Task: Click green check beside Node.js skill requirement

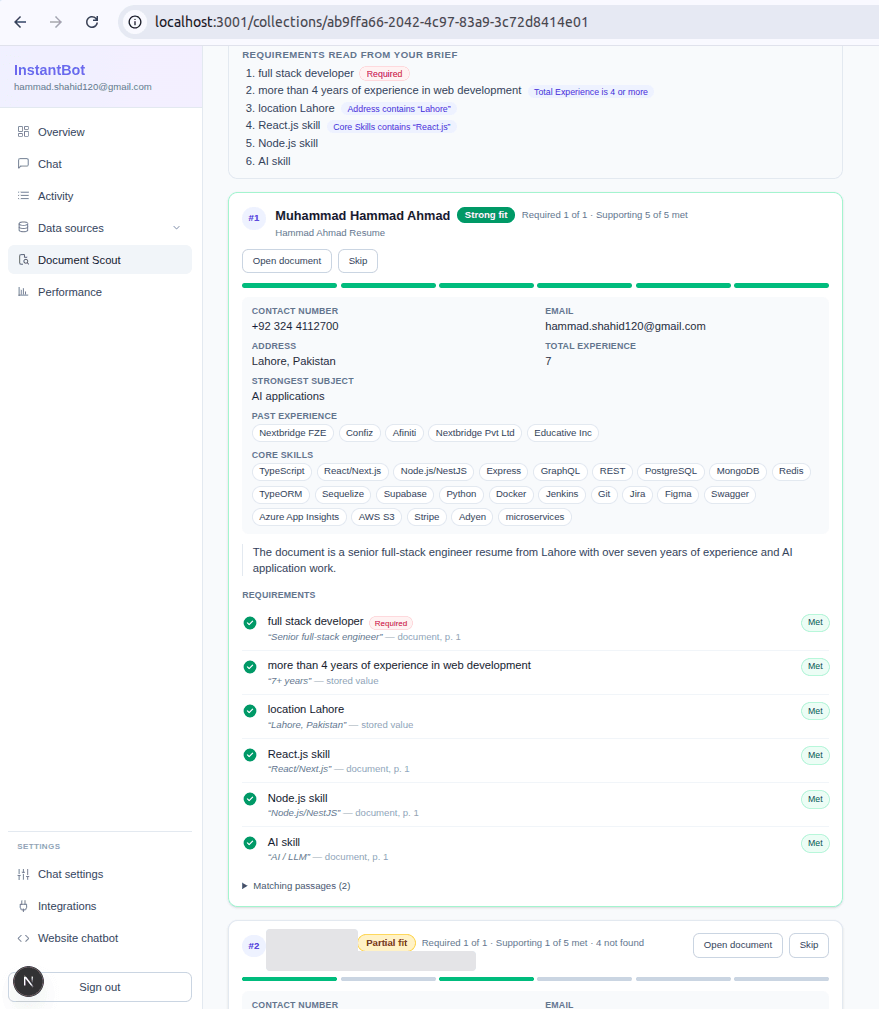Action: click(x=250, y=799)
